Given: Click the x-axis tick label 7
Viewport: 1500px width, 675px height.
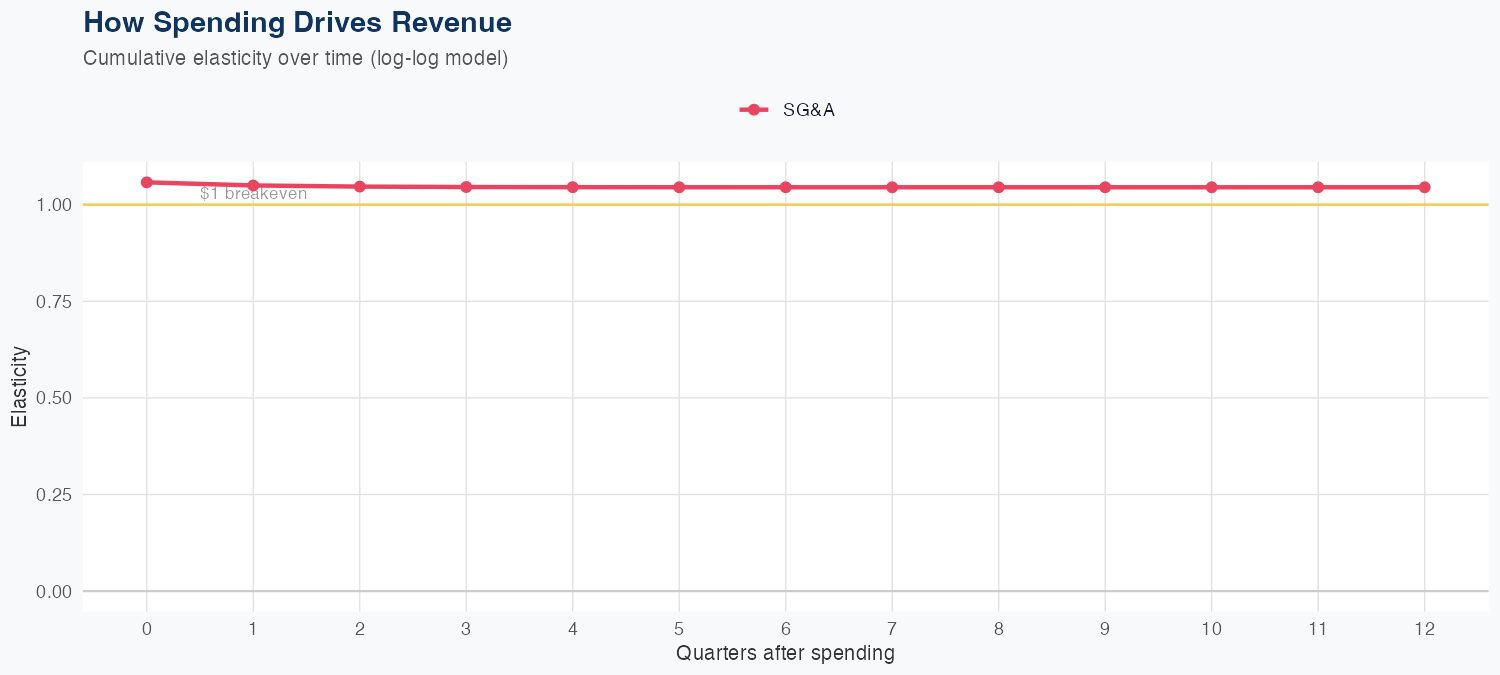Looking at the screenshot, I should (x=892, y=629).
